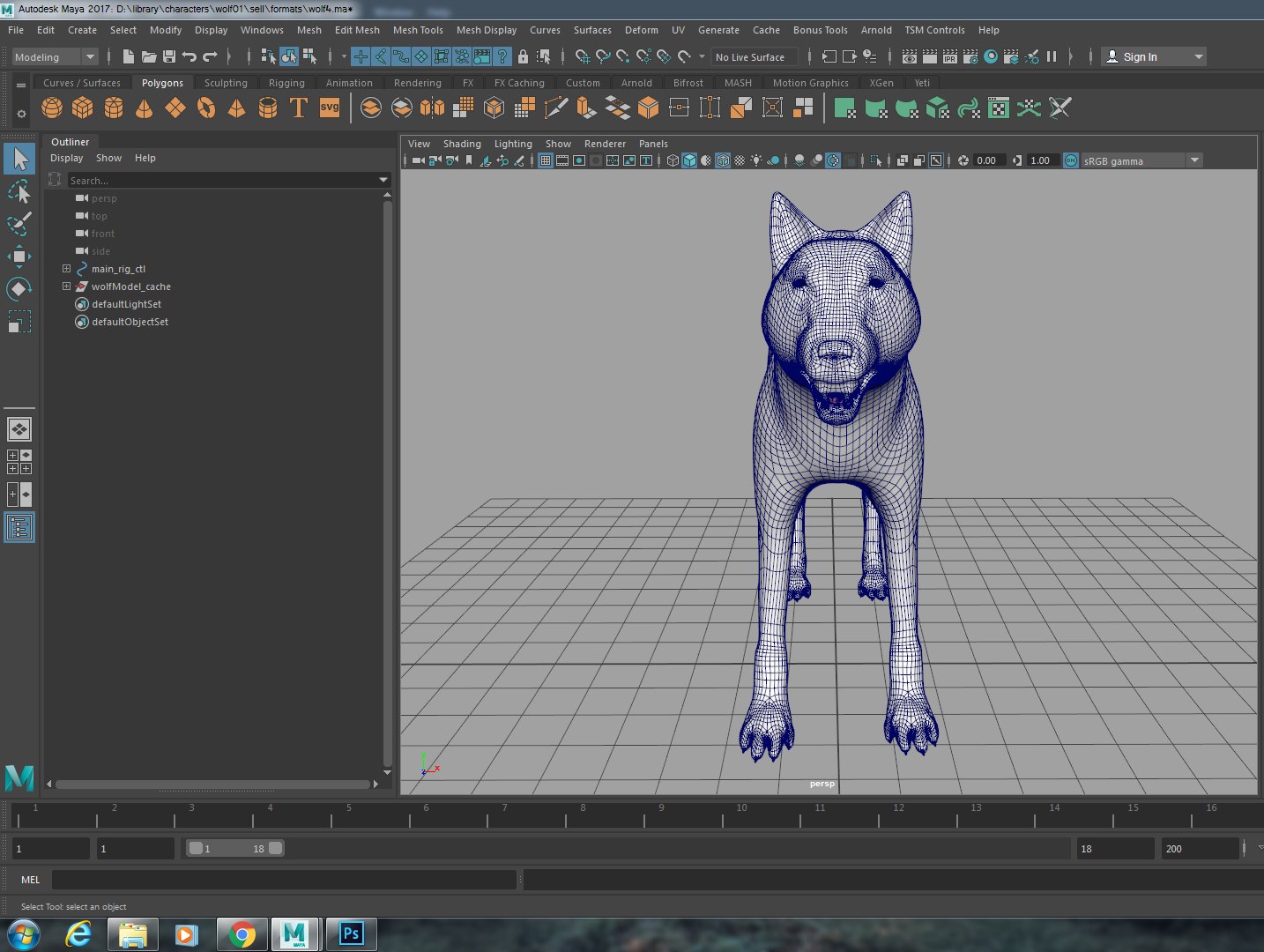
Task: Open Photoshop from the taskbar
Action: 352,934
